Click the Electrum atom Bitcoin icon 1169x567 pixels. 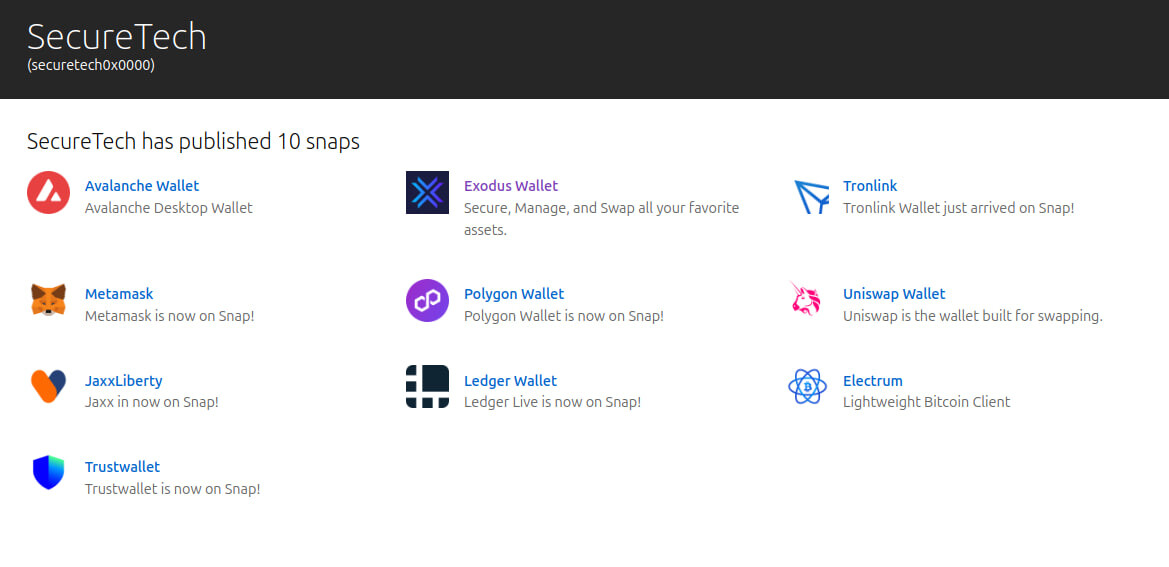point(806,386)
